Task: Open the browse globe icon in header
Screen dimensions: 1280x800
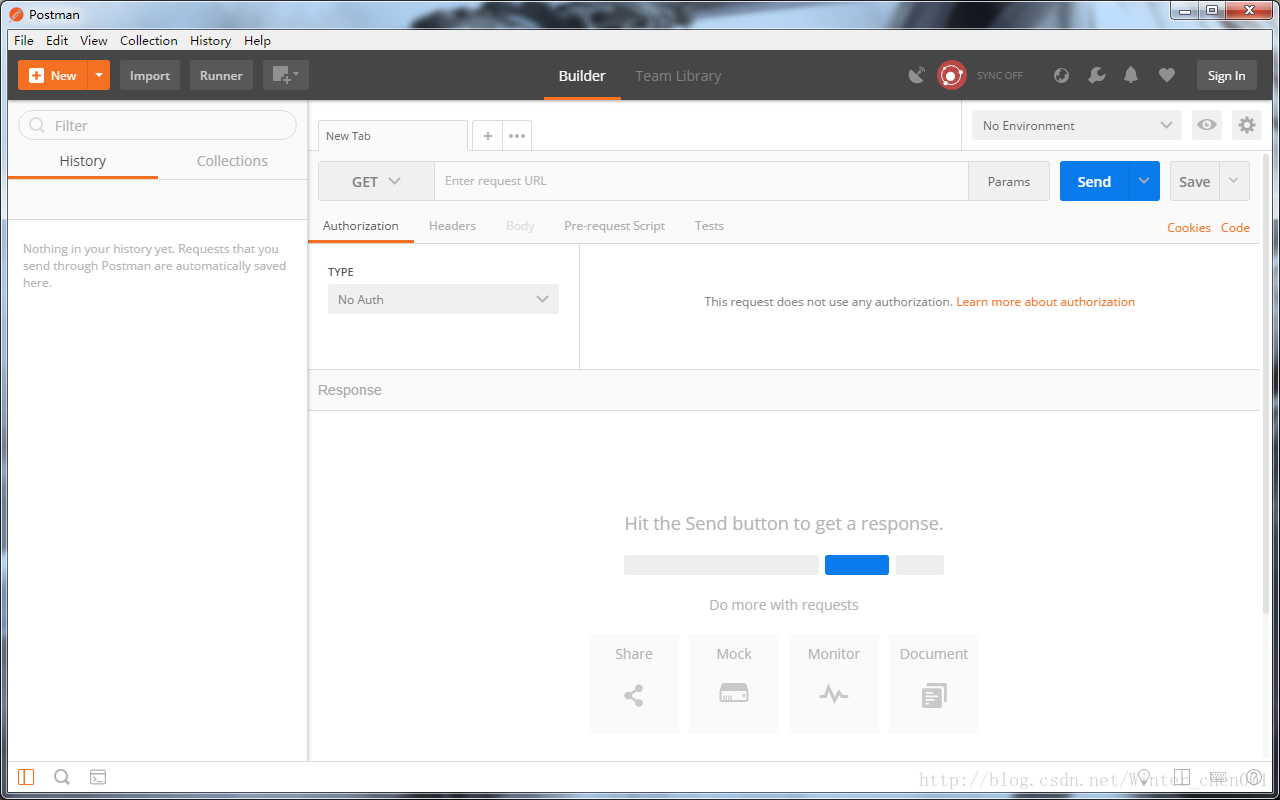Action: click(1062, 75)
